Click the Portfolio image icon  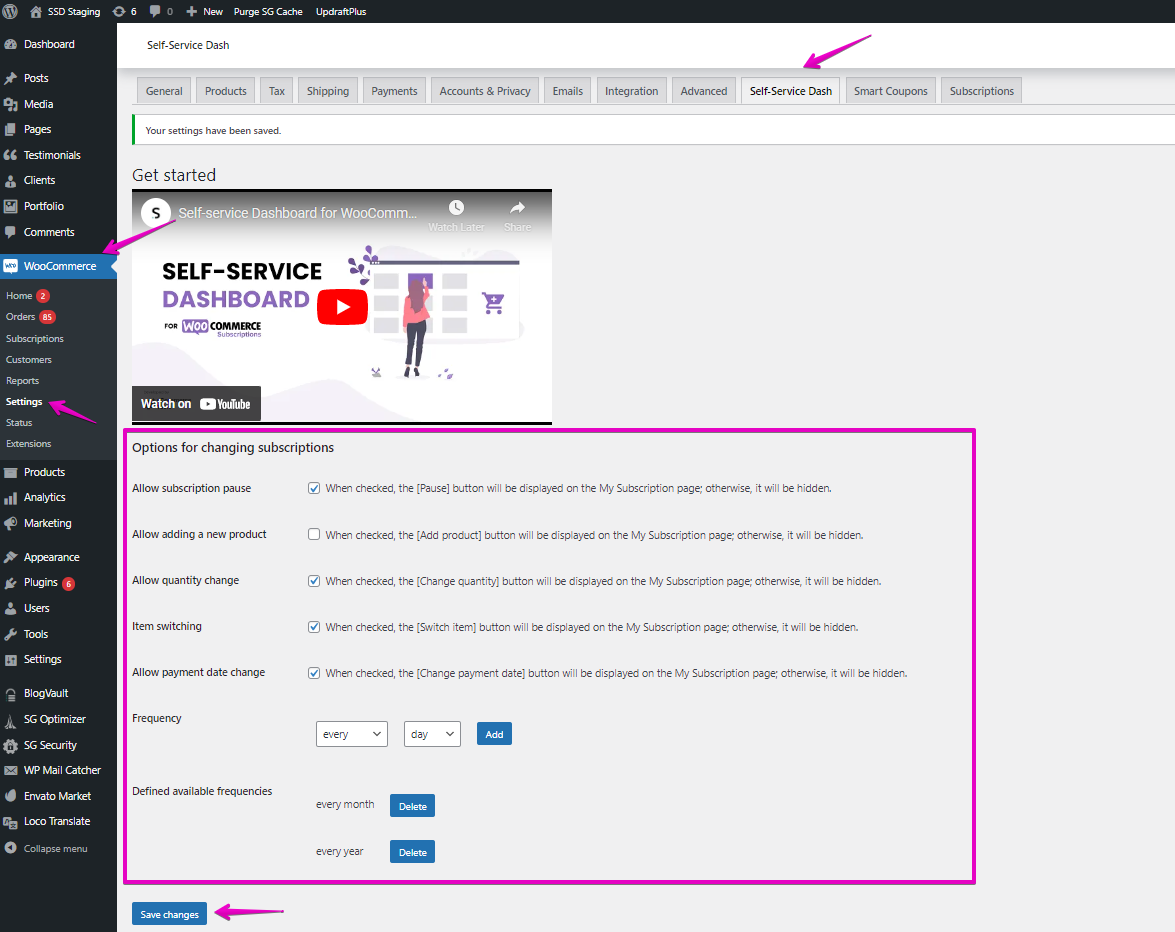[x=10, y=206]
